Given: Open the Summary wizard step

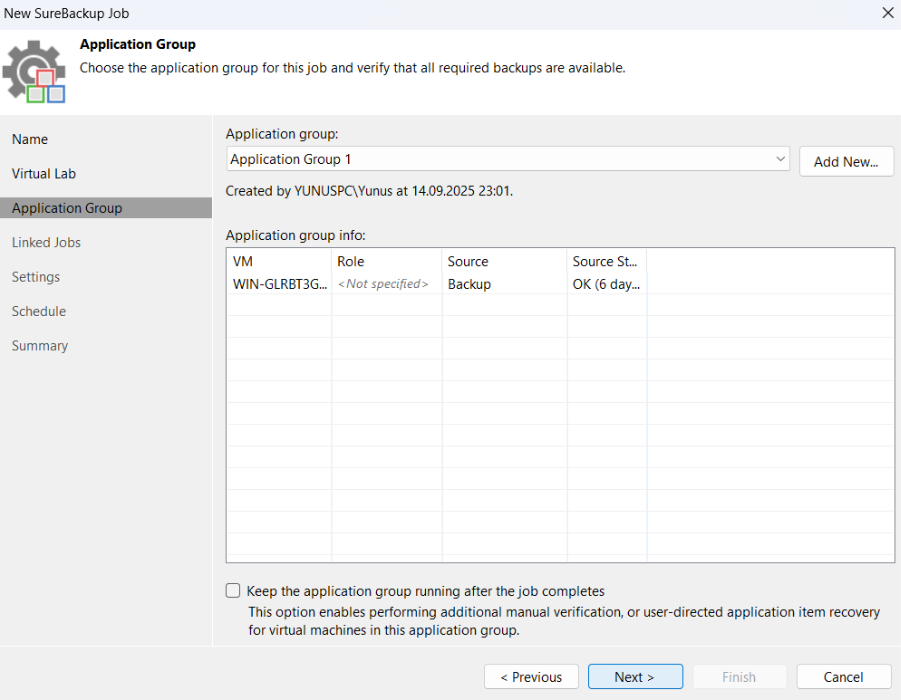Looking at the screenshot, I should pos(40,346).
